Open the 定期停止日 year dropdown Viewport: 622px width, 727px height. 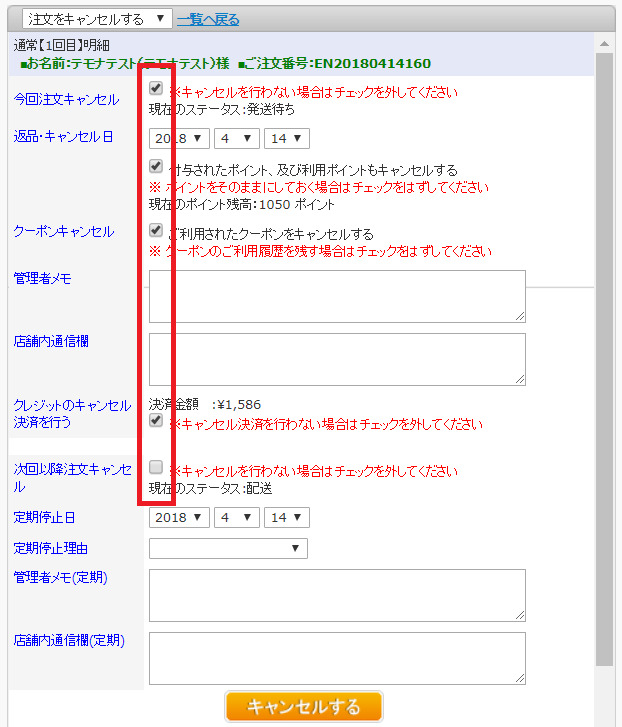point(179,517)
